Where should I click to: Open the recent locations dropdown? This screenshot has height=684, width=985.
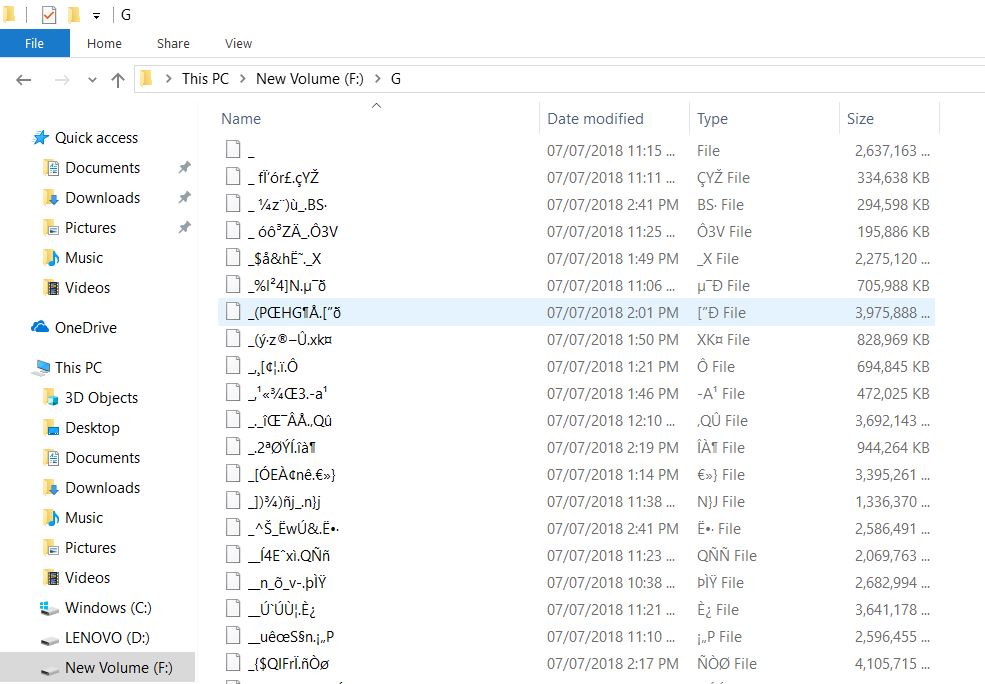pos(92,80)
